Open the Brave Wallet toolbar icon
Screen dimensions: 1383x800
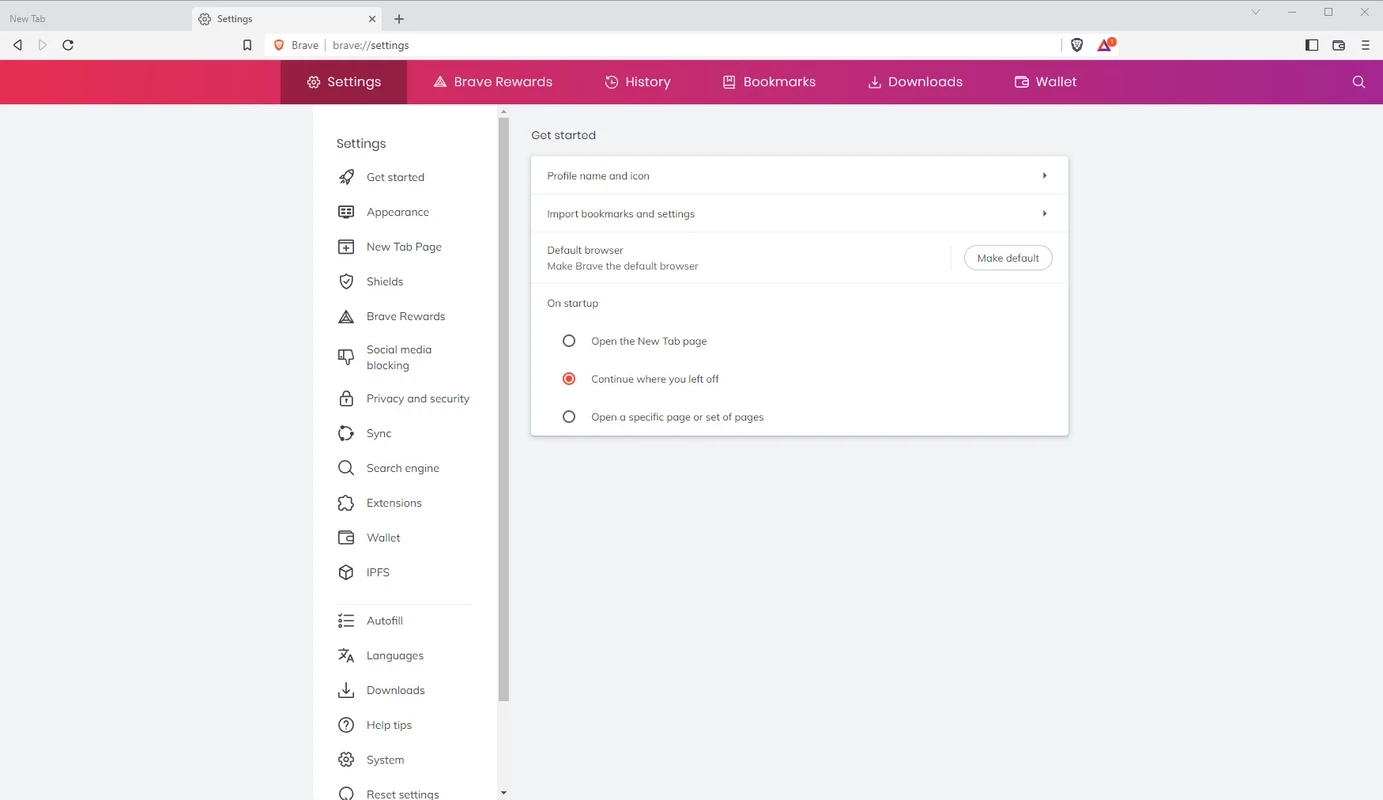[x=1339, y=45]
